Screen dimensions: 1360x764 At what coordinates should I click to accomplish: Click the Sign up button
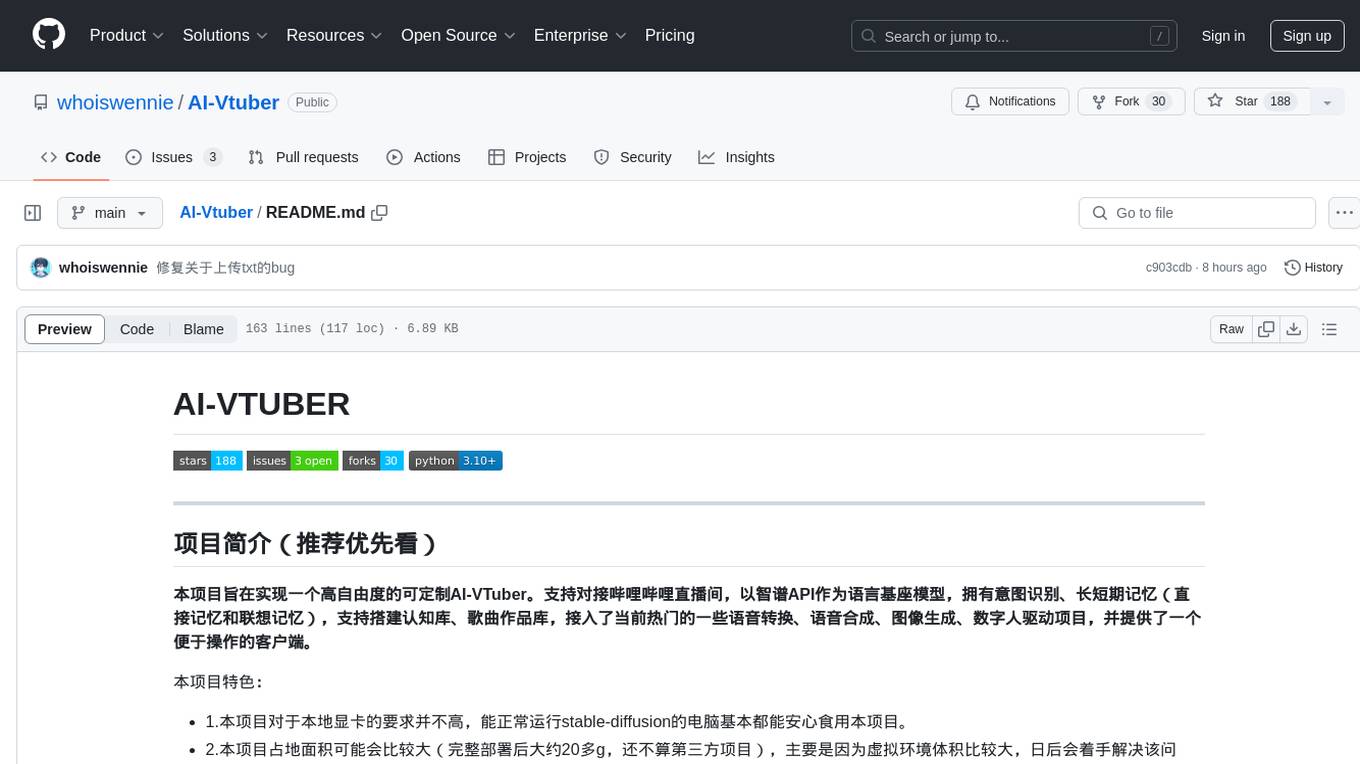1307,36
